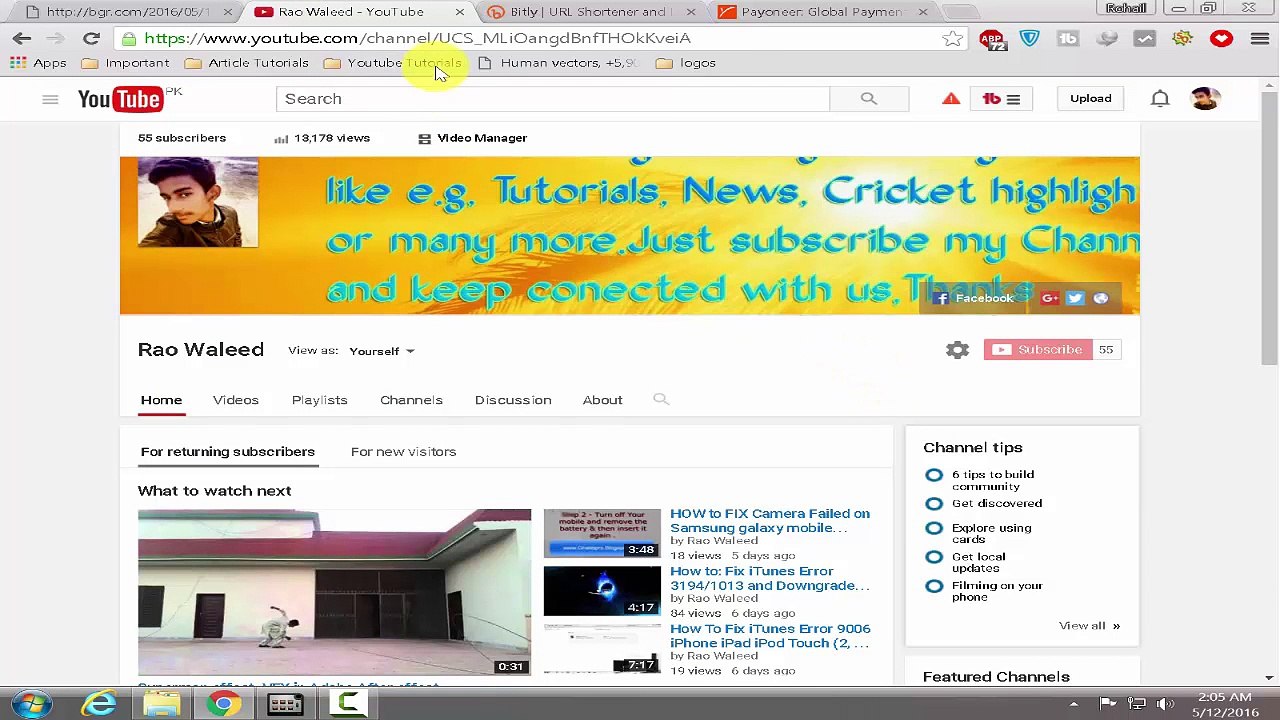Click the Upload button
The height and width of the screenshot is (720, 1280).
click(1090, 99)
